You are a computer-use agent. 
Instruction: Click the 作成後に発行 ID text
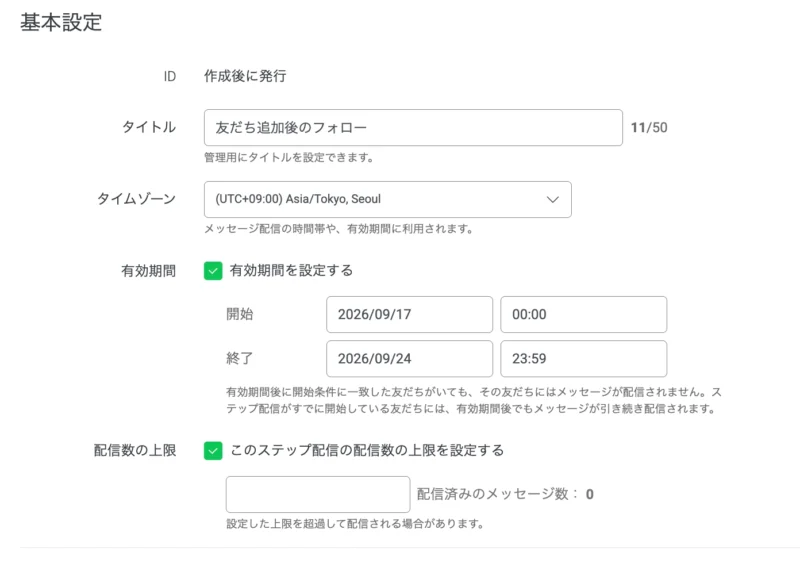pos(245,76)
